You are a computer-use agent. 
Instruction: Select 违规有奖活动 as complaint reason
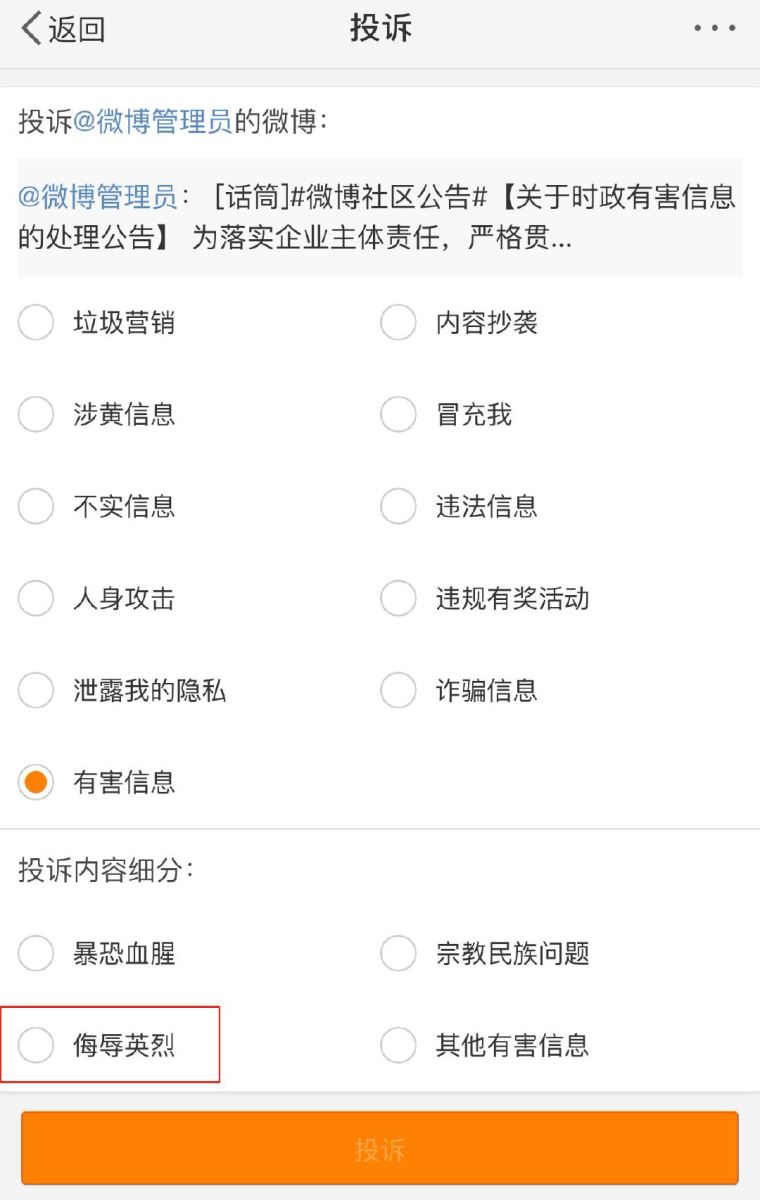click(x=398, y=598)
